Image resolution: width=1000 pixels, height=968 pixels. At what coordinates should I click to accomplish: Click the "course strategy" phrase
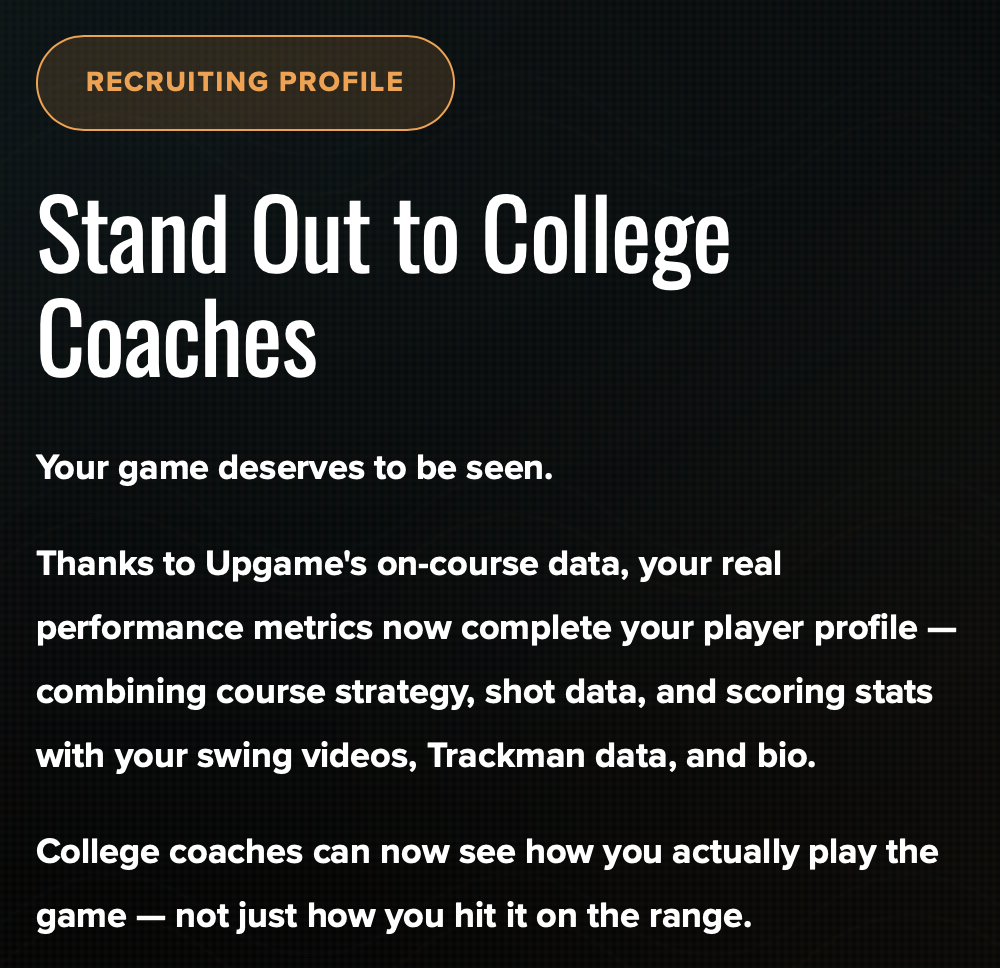click(356, 692)
